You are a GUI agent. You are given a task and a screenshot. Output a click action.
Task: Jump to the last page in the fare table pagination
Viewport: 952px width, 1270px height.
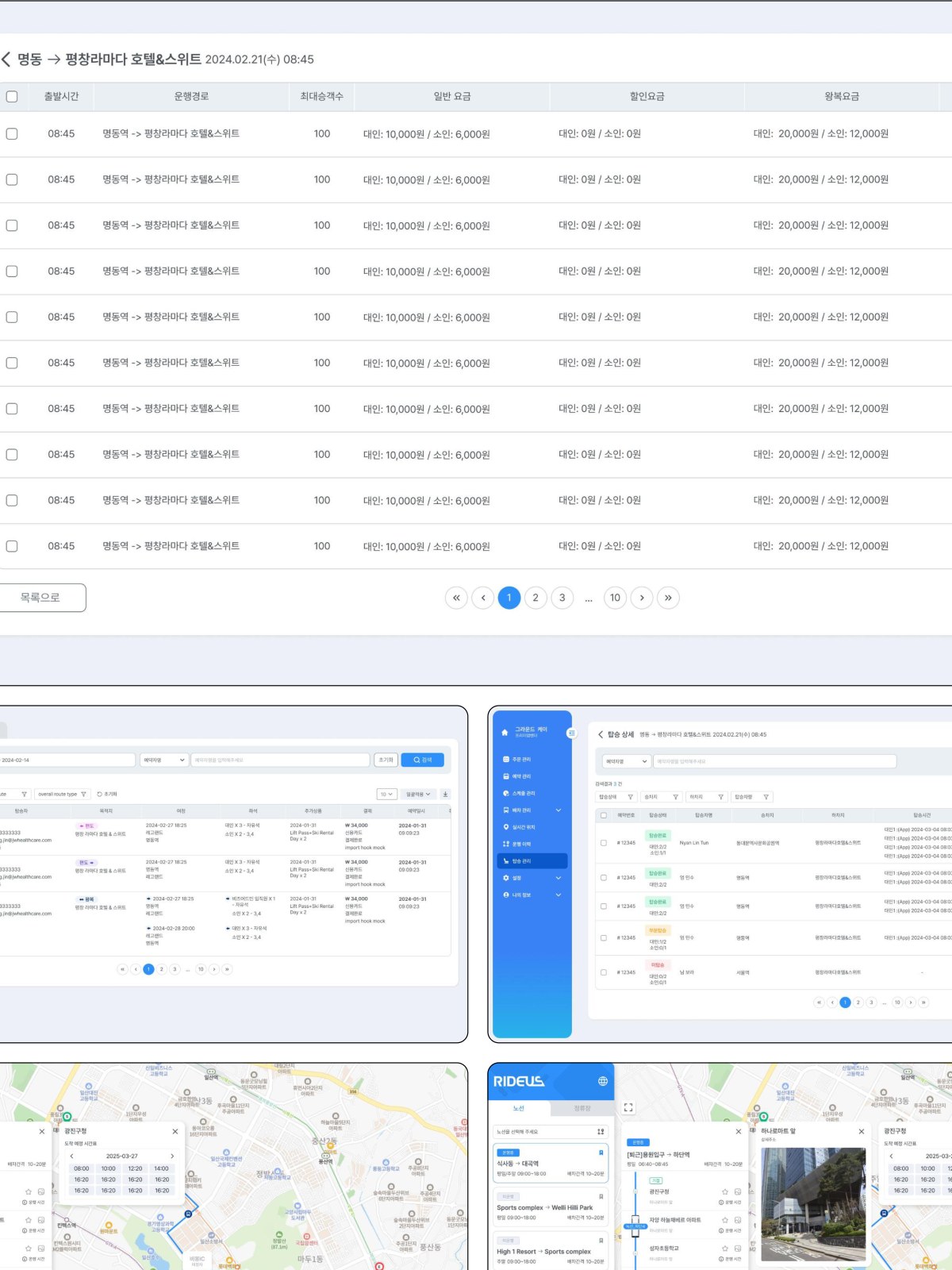[668, 598]
